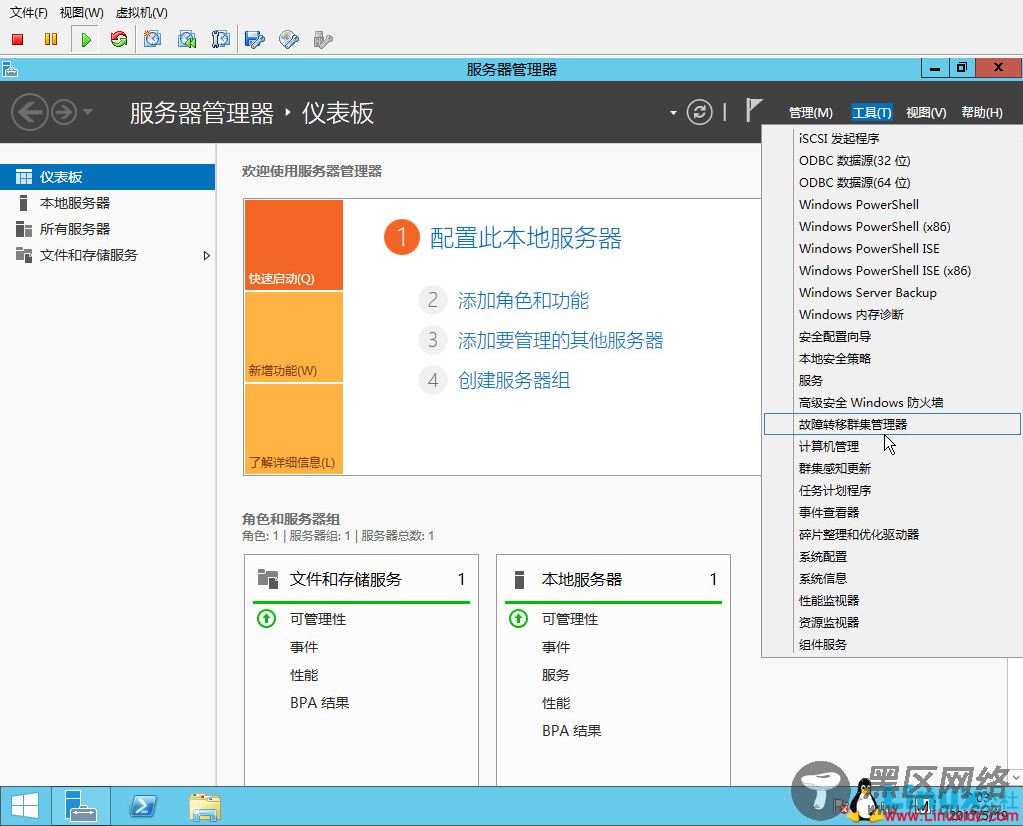Open the 管理(M) menu
Image resolution: width=1023 pixels, height=826 pixels.
(810, 112)
